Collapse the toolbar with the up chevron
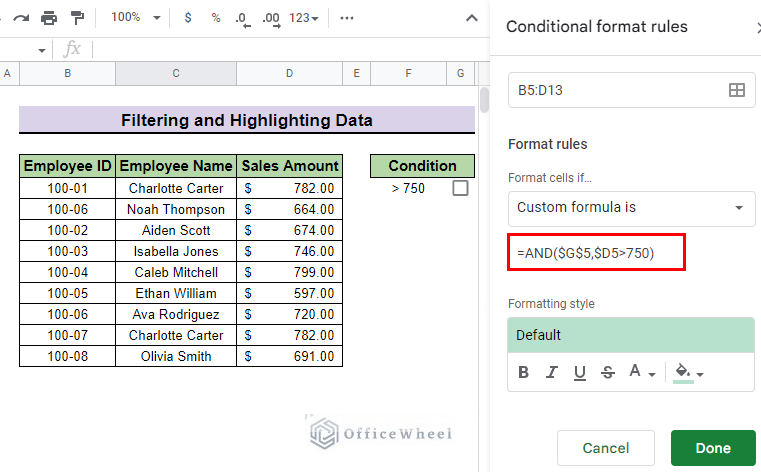761x472 pixels. (472, 18)
